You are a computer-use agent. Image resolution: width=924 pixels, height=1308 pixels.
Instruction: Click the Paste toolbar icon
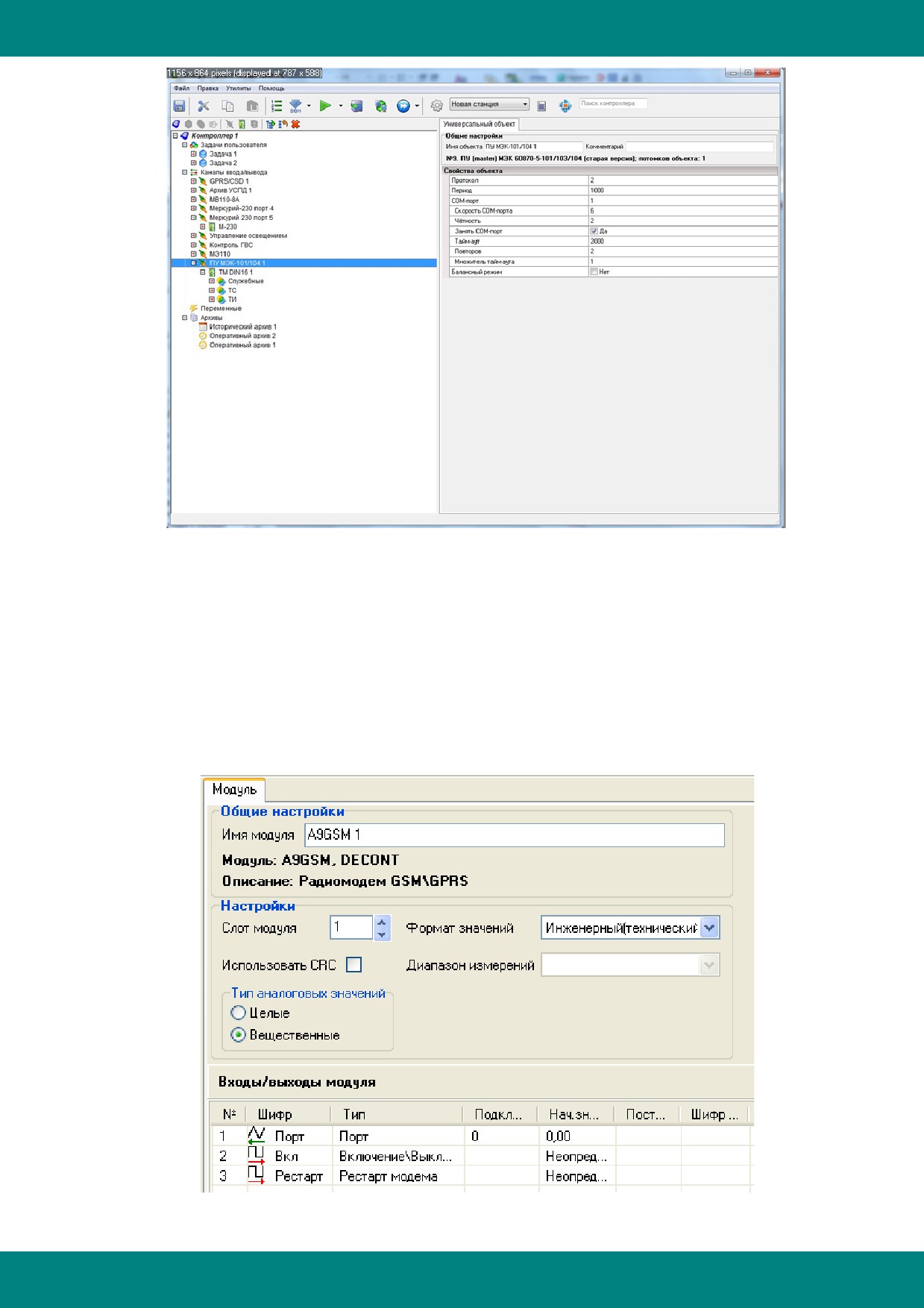point(252,106)
